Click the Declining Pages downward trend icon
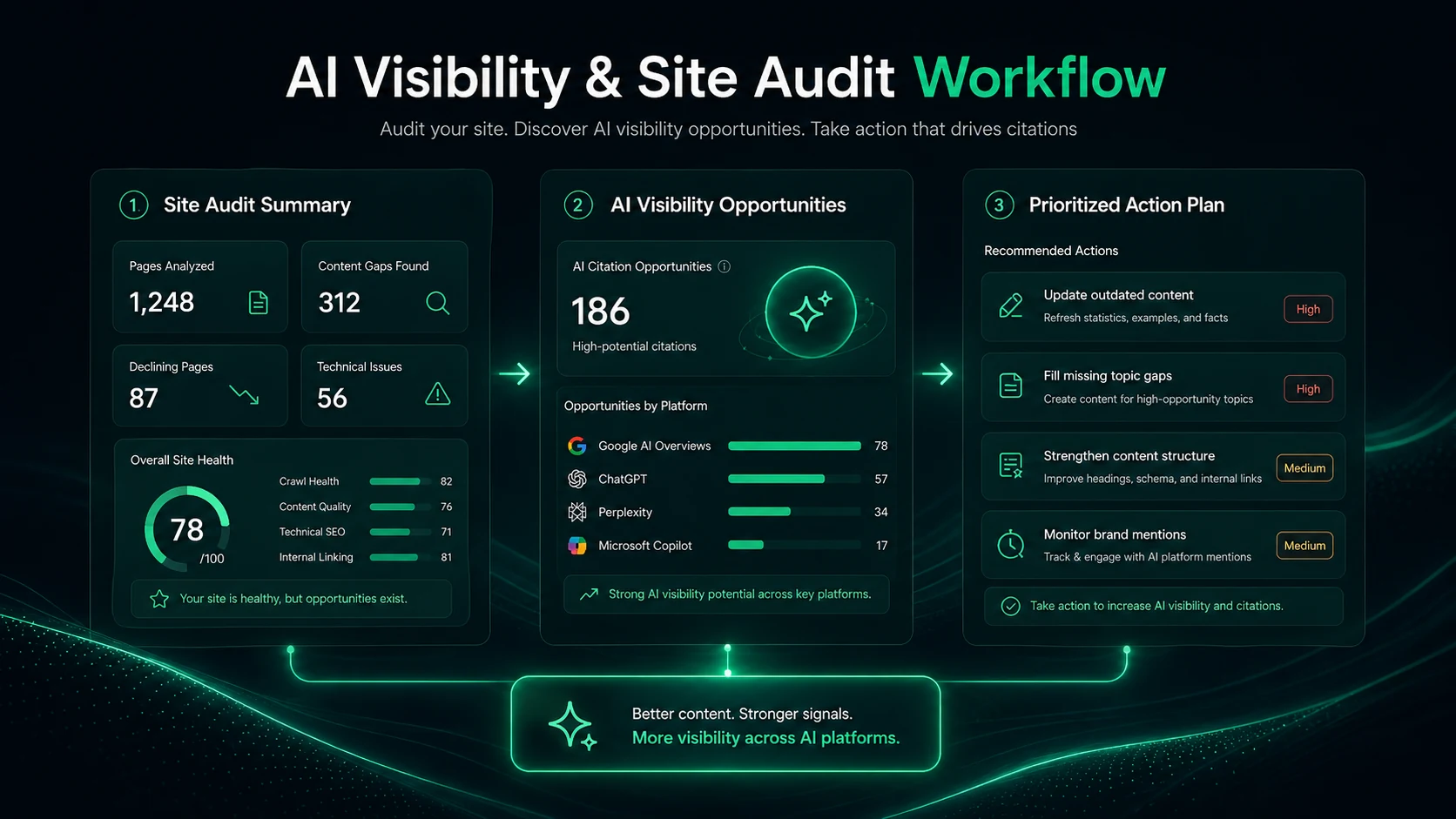The image size is (1456, 819). [244, 395]
